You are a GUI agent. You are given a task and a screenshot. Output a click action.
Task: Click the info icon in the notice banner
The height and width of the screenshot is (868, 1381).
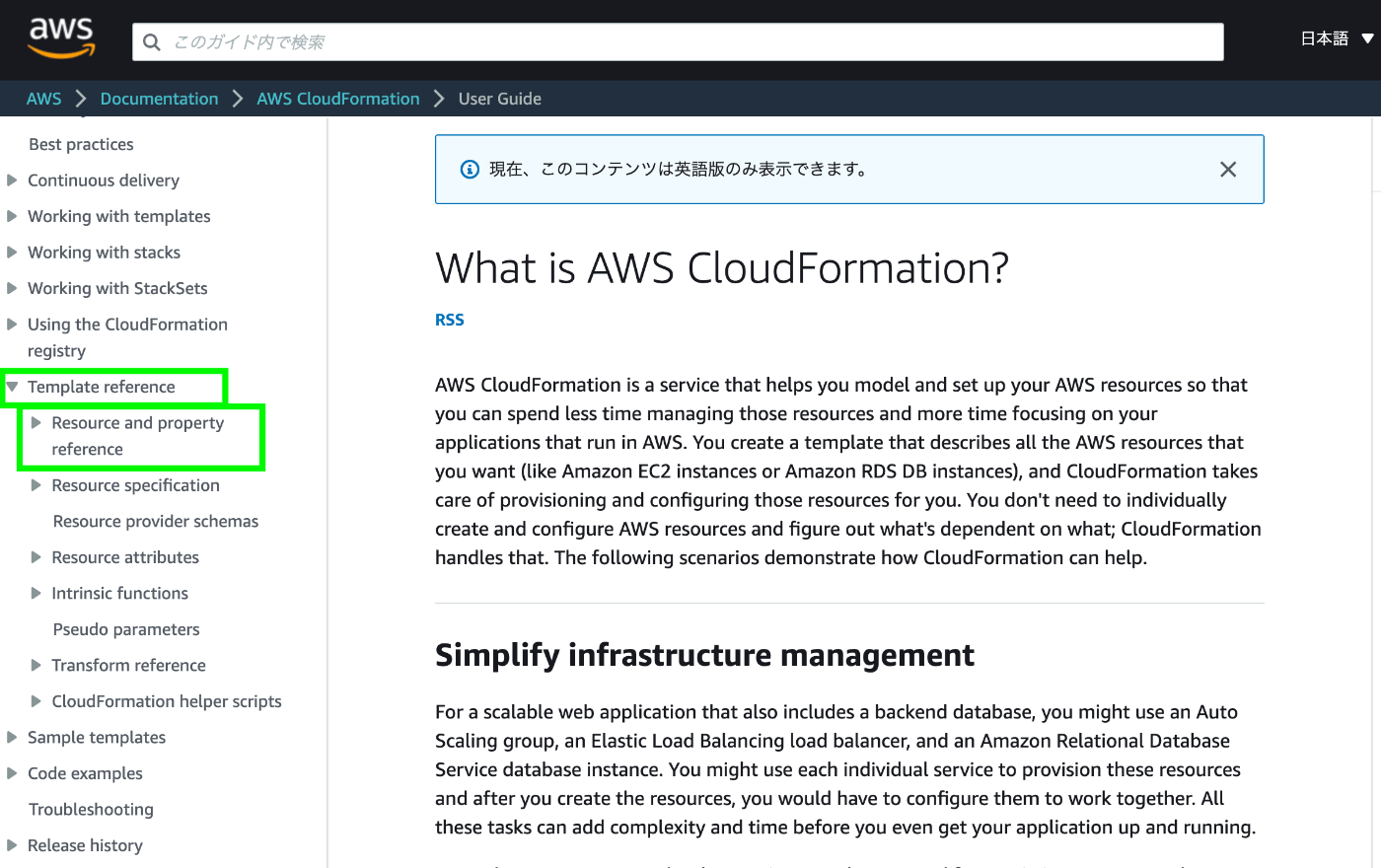(471, 169)
